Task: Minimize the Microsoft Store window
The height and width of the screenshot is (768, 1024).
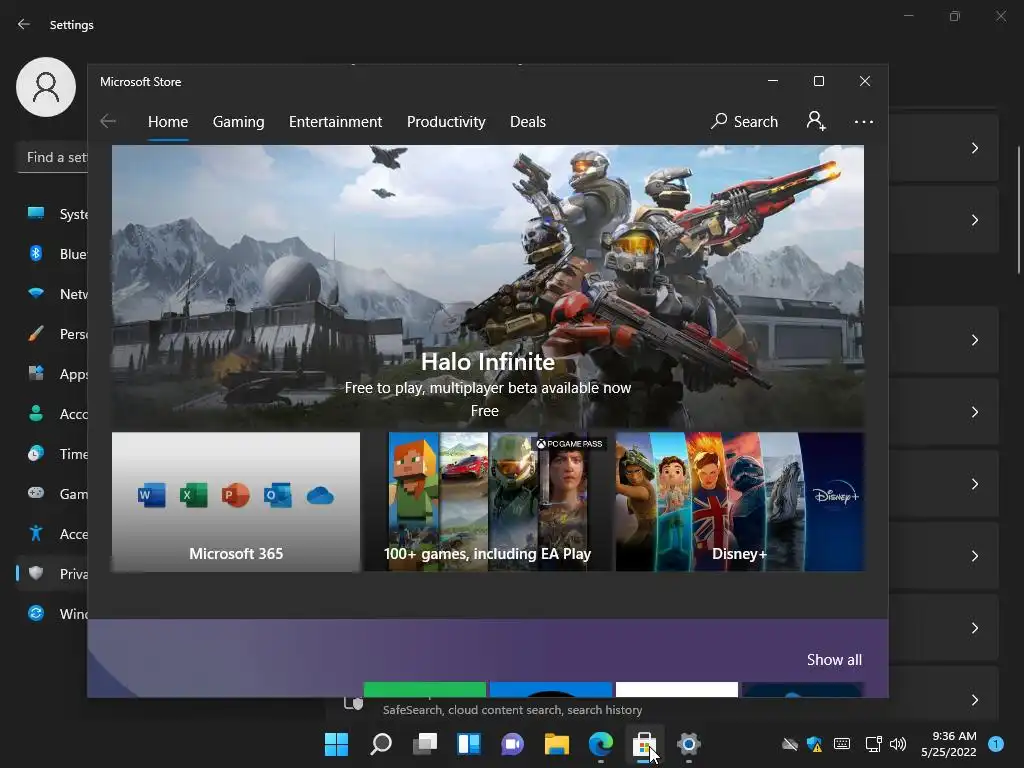Action: tap(773, 81)
